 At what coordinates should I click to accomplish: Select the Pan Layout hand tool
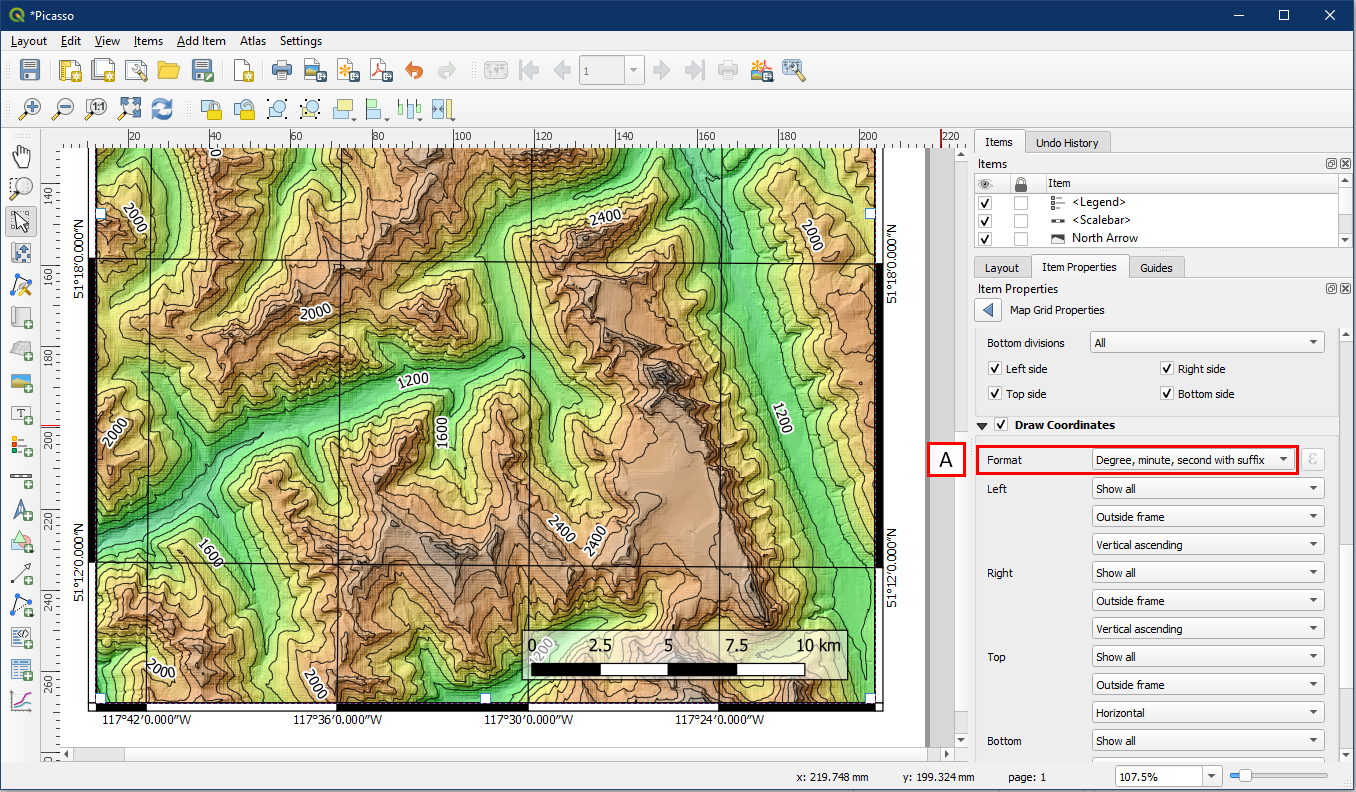tap(21, 156)
